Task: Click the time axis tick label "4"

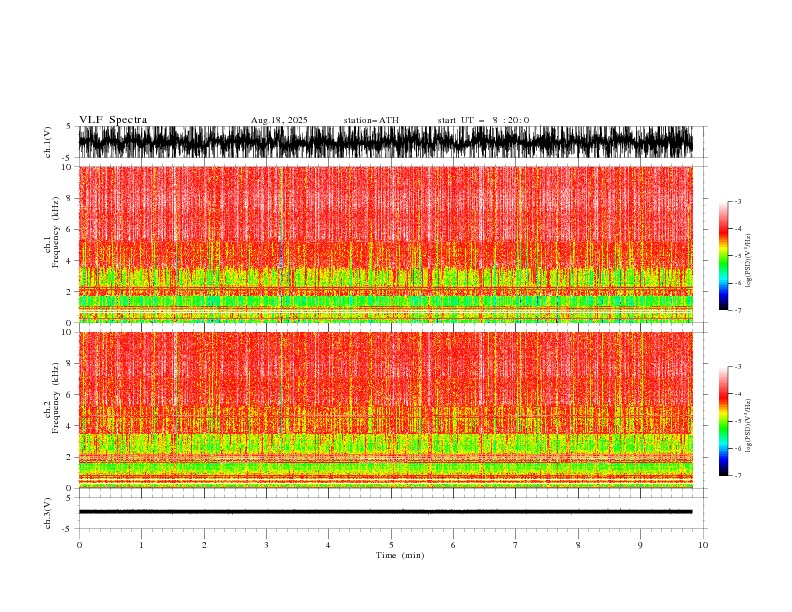Action: tap(328, 545)
